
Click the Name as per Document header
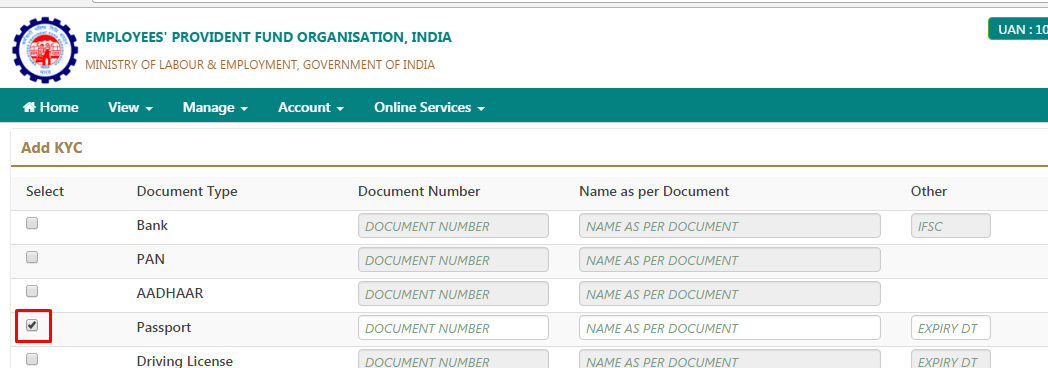tap(654, 192)
